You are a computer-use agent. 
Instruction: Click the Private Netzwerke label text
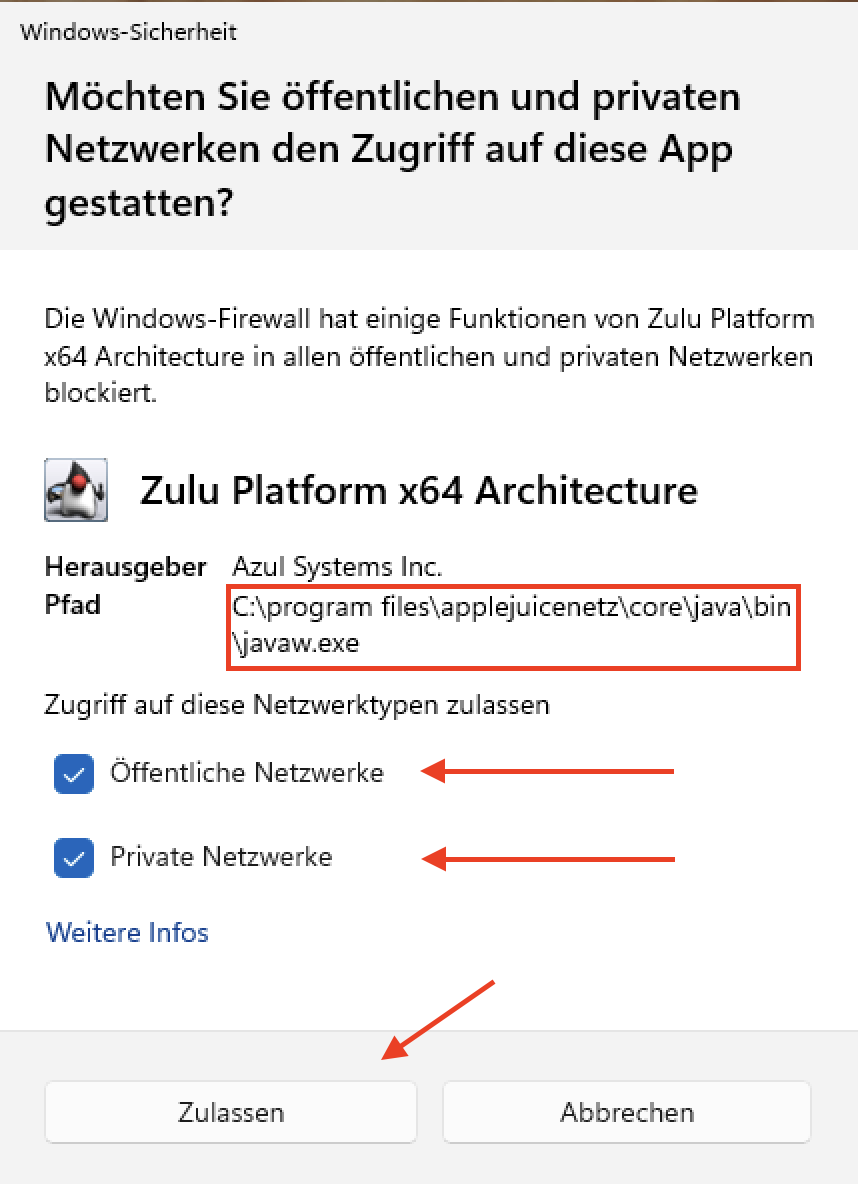click(x=221, y=857)
